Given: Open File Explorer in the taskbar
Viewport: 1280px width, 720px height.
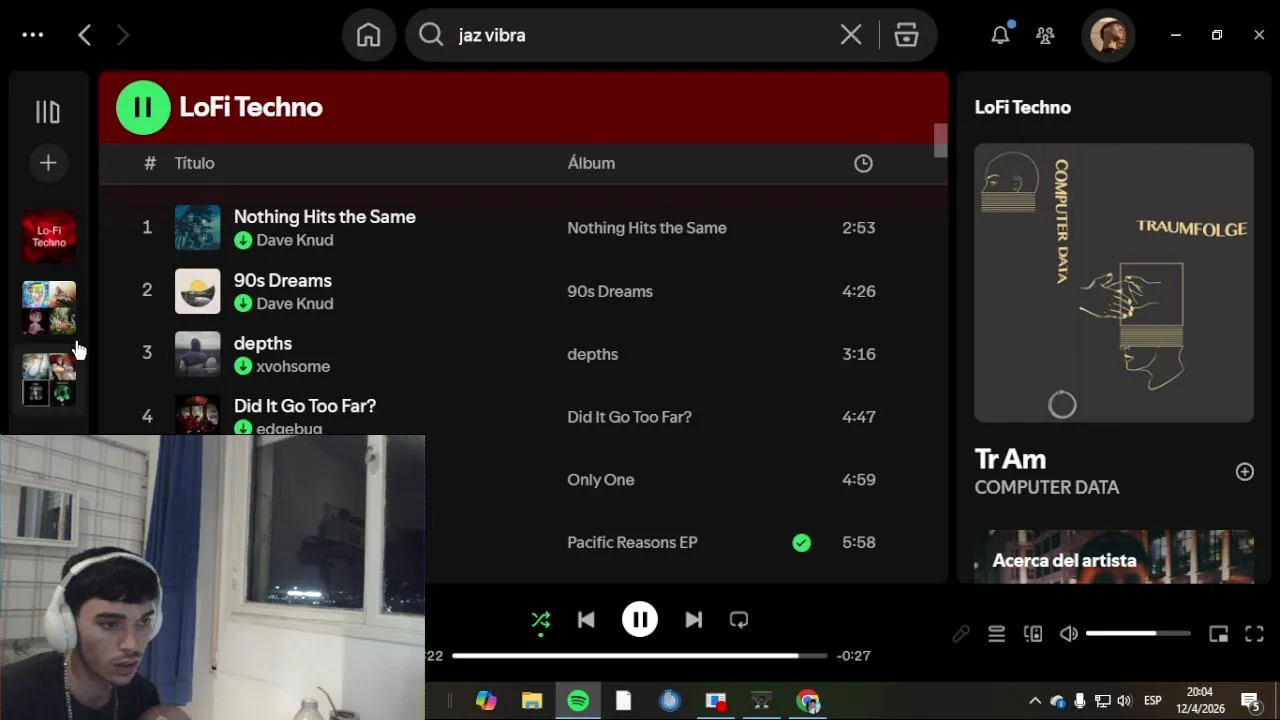Looking at the screenshot, I should 532,701.
